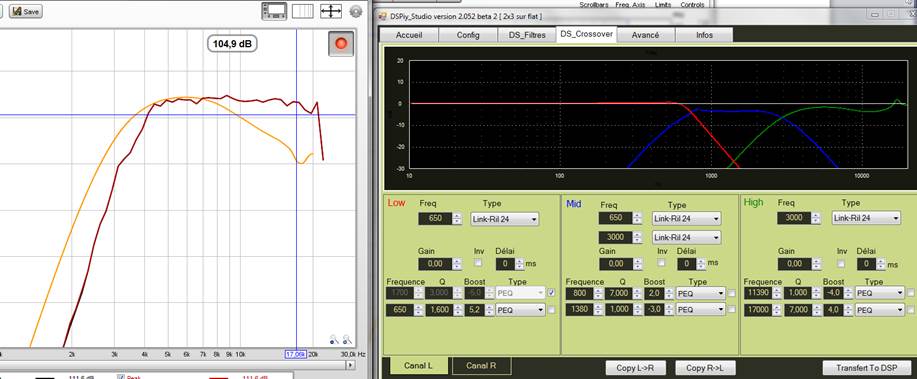Open the Infos tab
The image size is (917, 379).
pos(704,35)
